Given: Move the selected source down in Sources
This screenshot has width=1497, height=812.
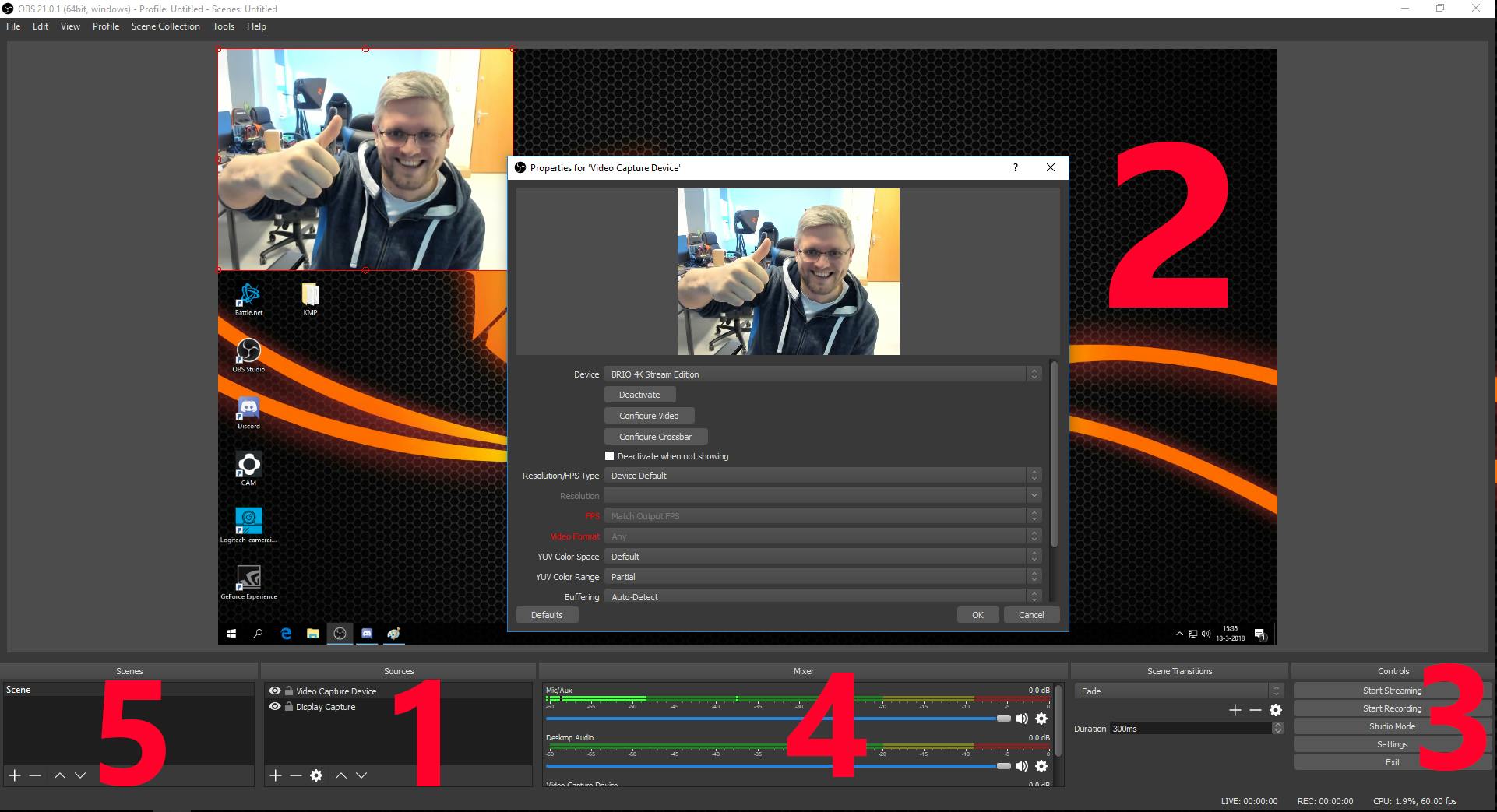Looking at the screenshot, I should point(361,775).
